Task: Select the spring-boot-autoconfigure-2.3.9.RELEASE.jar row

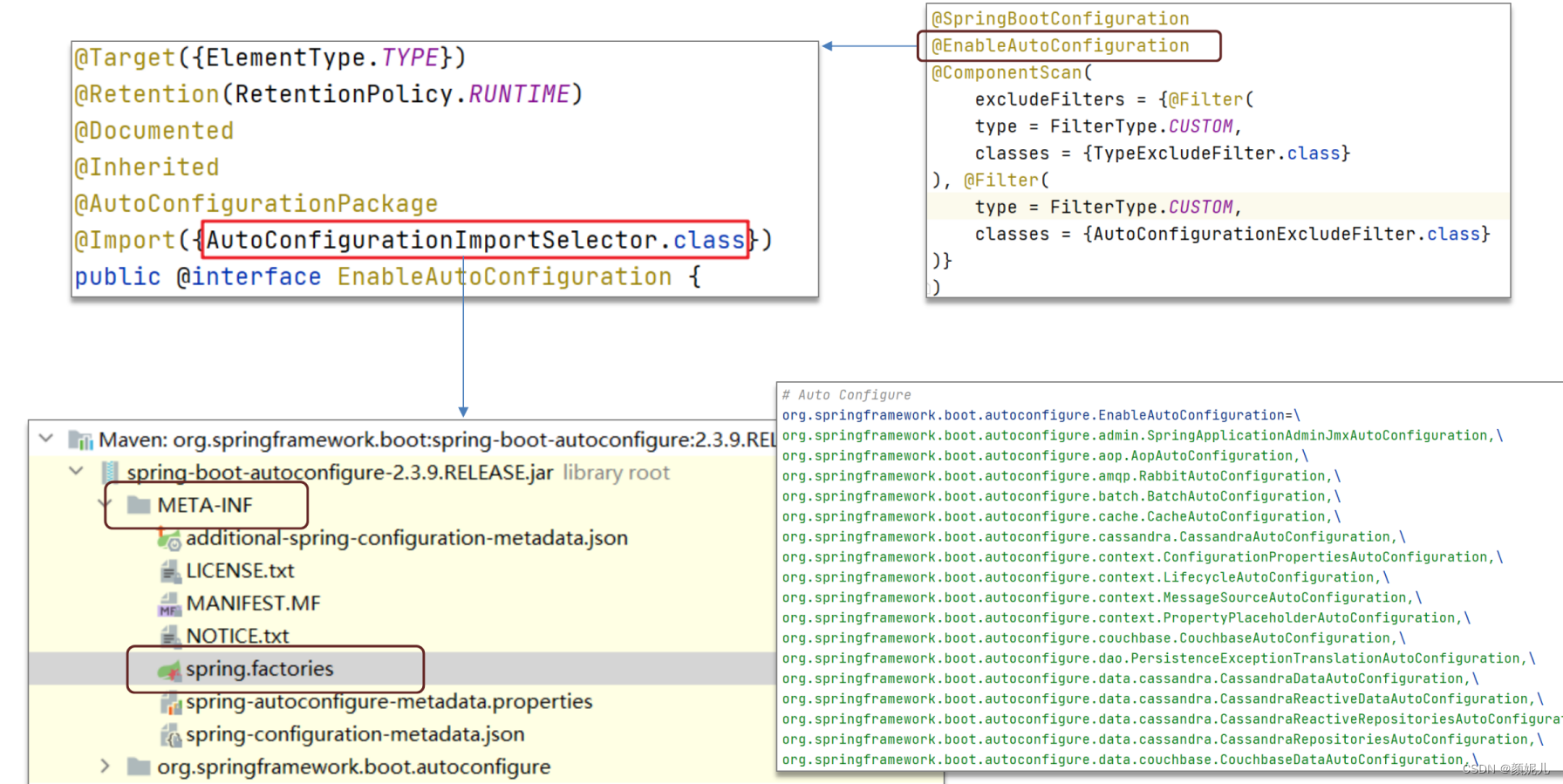Action: coord(340,472)
